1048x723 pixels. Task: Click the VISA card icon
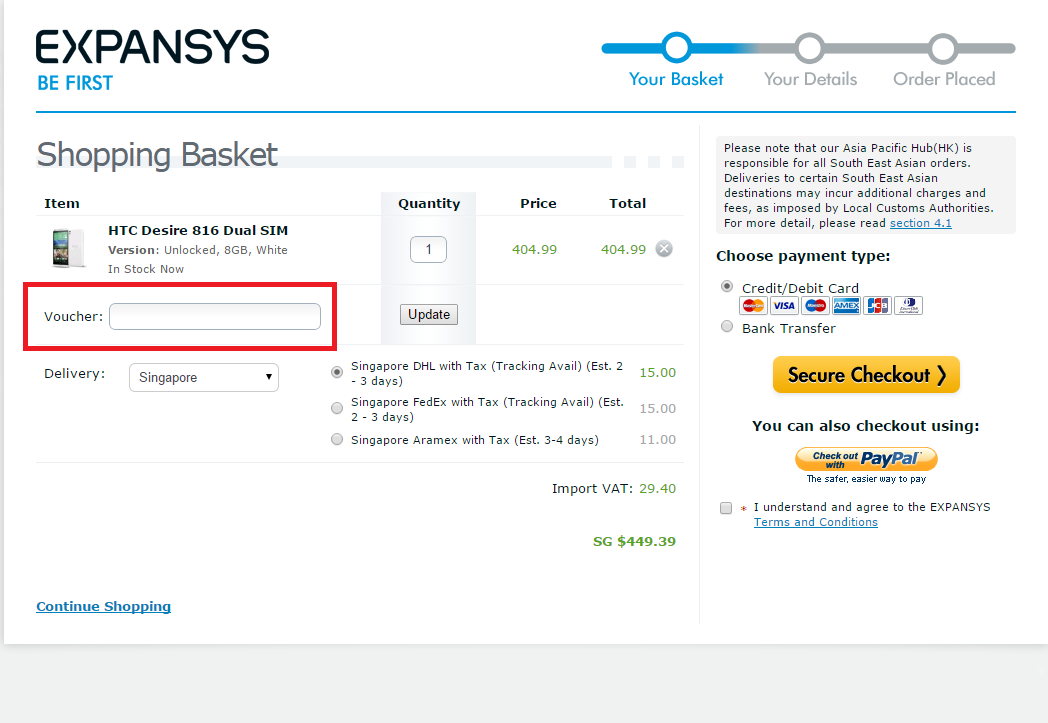pyautogui.click(x=784, y=306)
